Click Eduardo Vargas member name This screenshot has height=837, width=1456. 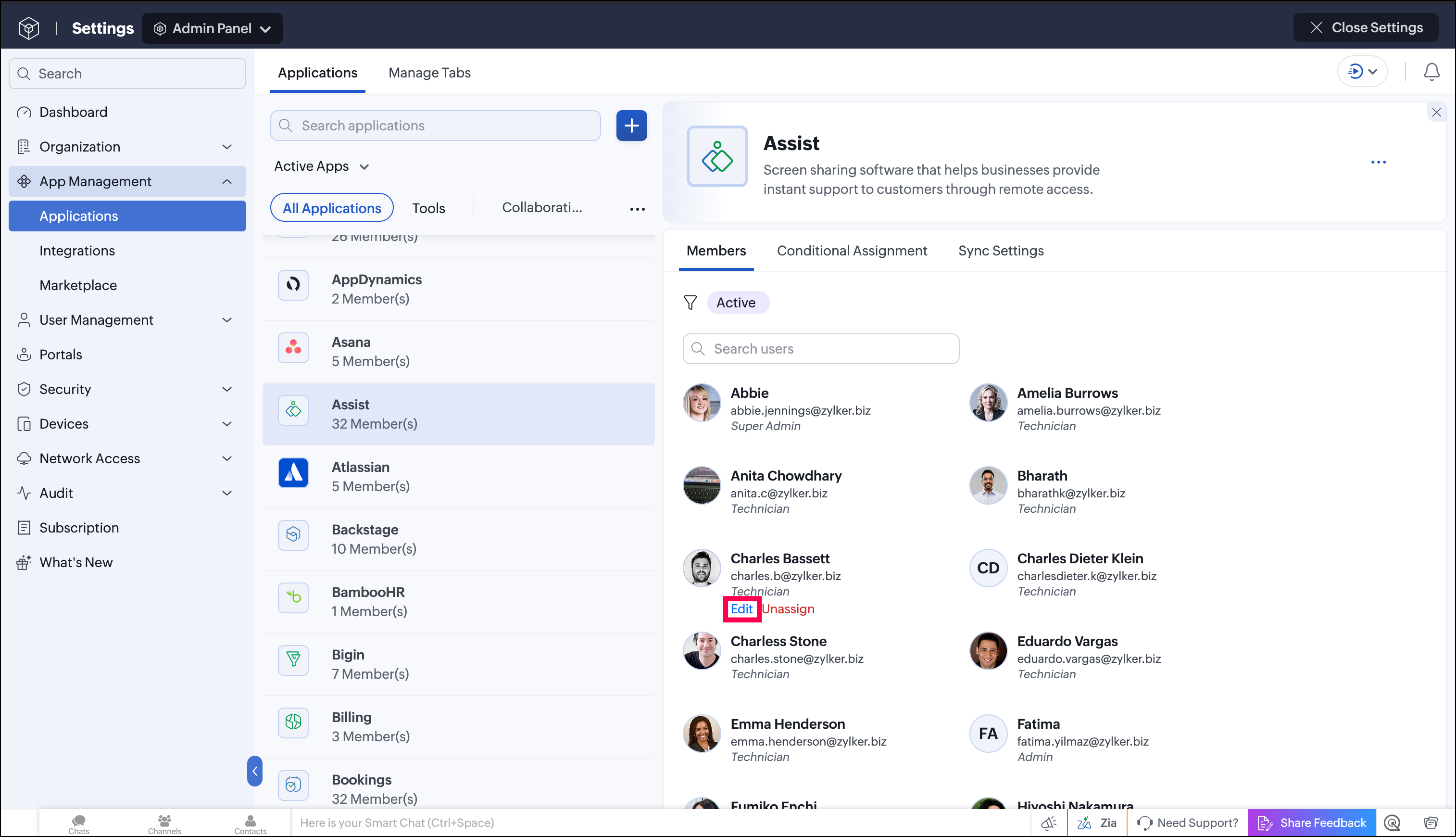pyautogui.click(x=1067, y=642)
